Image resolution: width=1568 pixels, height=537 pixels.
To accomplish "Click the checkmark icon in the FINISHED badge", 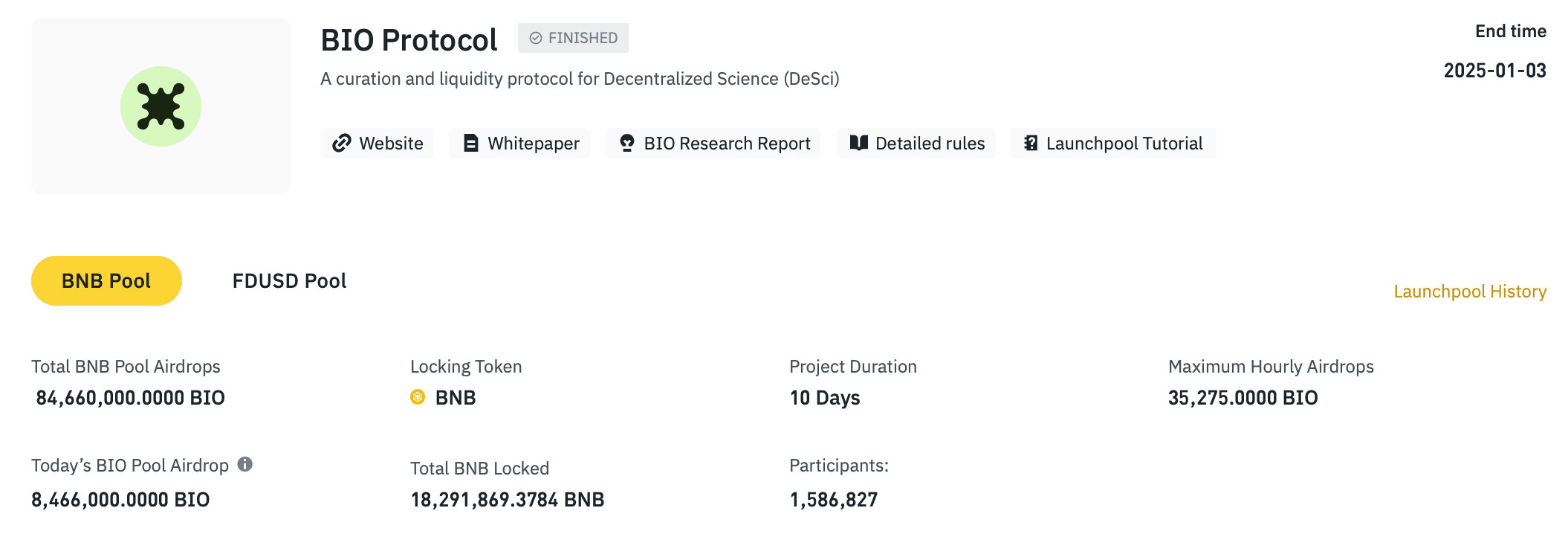I will click(x=535, y=38).
